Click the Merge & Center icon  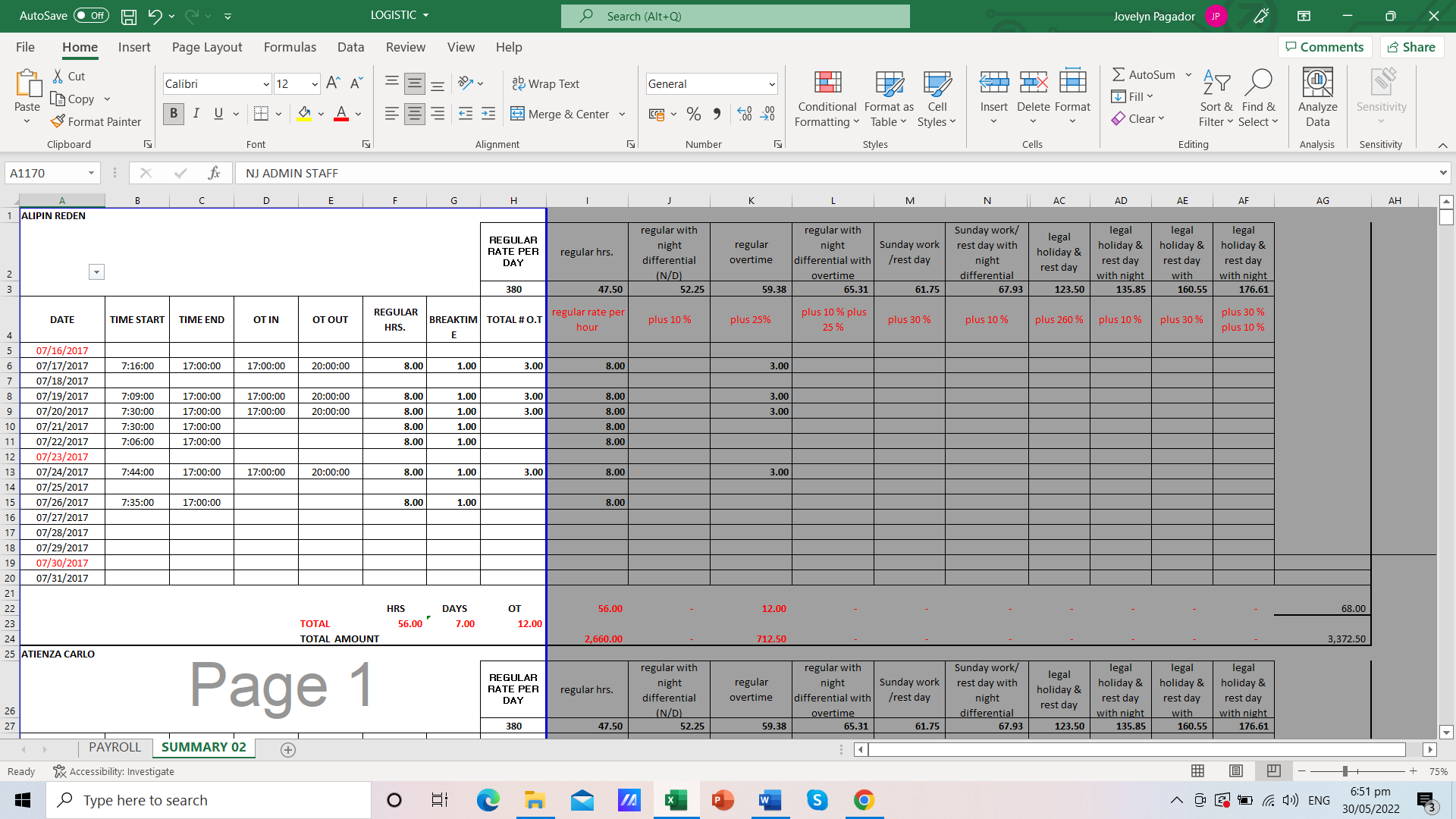tap(518, 114)
